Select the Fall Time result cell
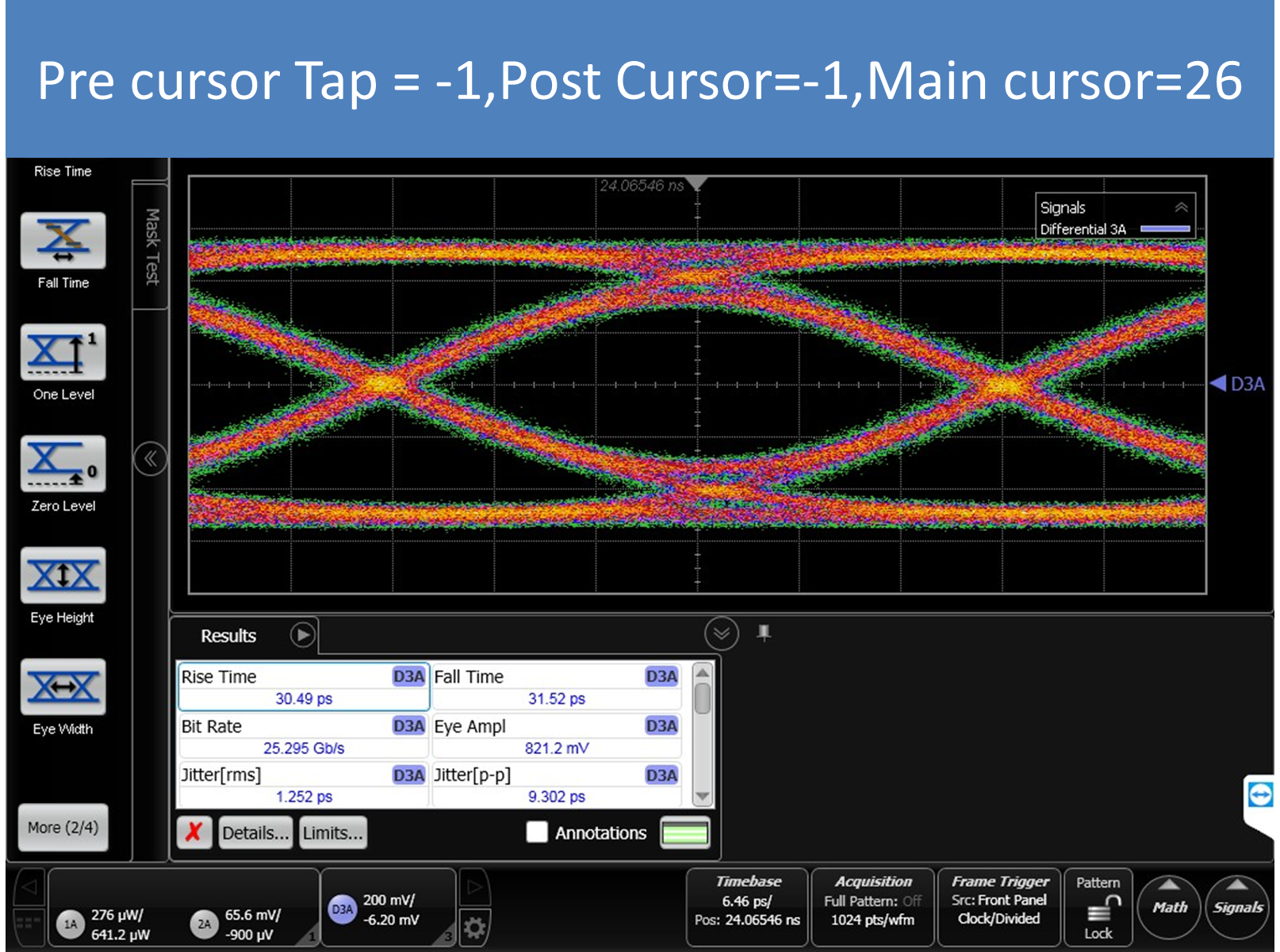Image resolution: width=1280 pixels, height=952 pixels. click(x=557, y=686)
